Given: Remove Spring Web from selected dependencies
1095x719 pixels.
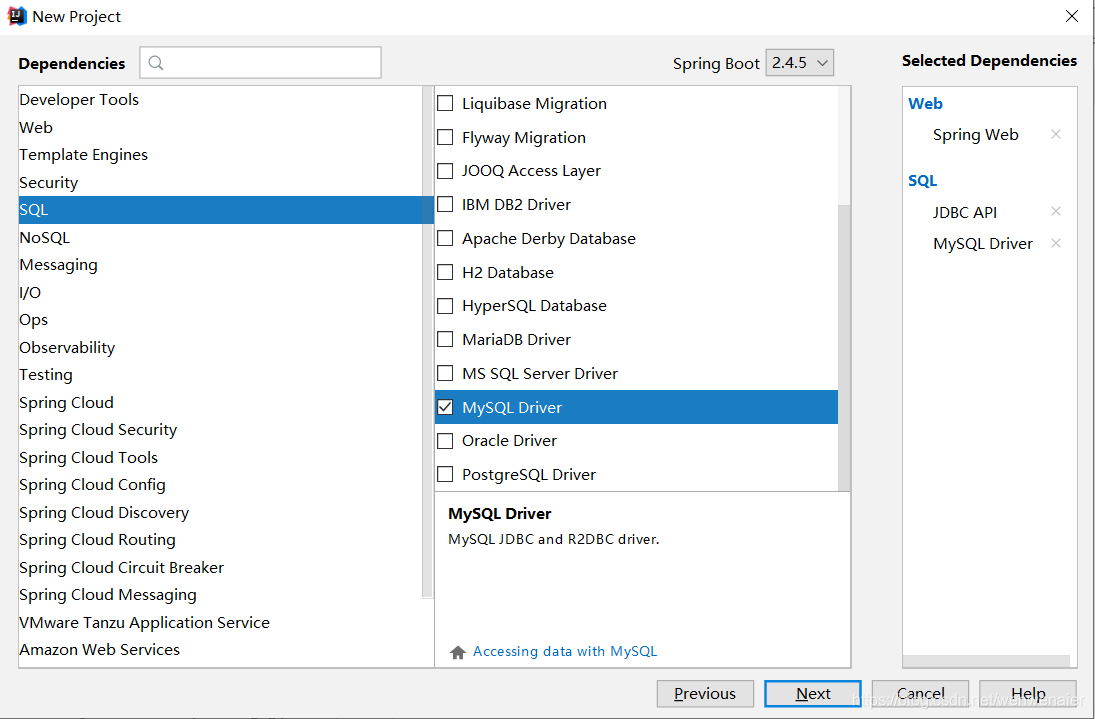Looking at the screenshot, I should pyautogui.click(x=1056, y=134).
